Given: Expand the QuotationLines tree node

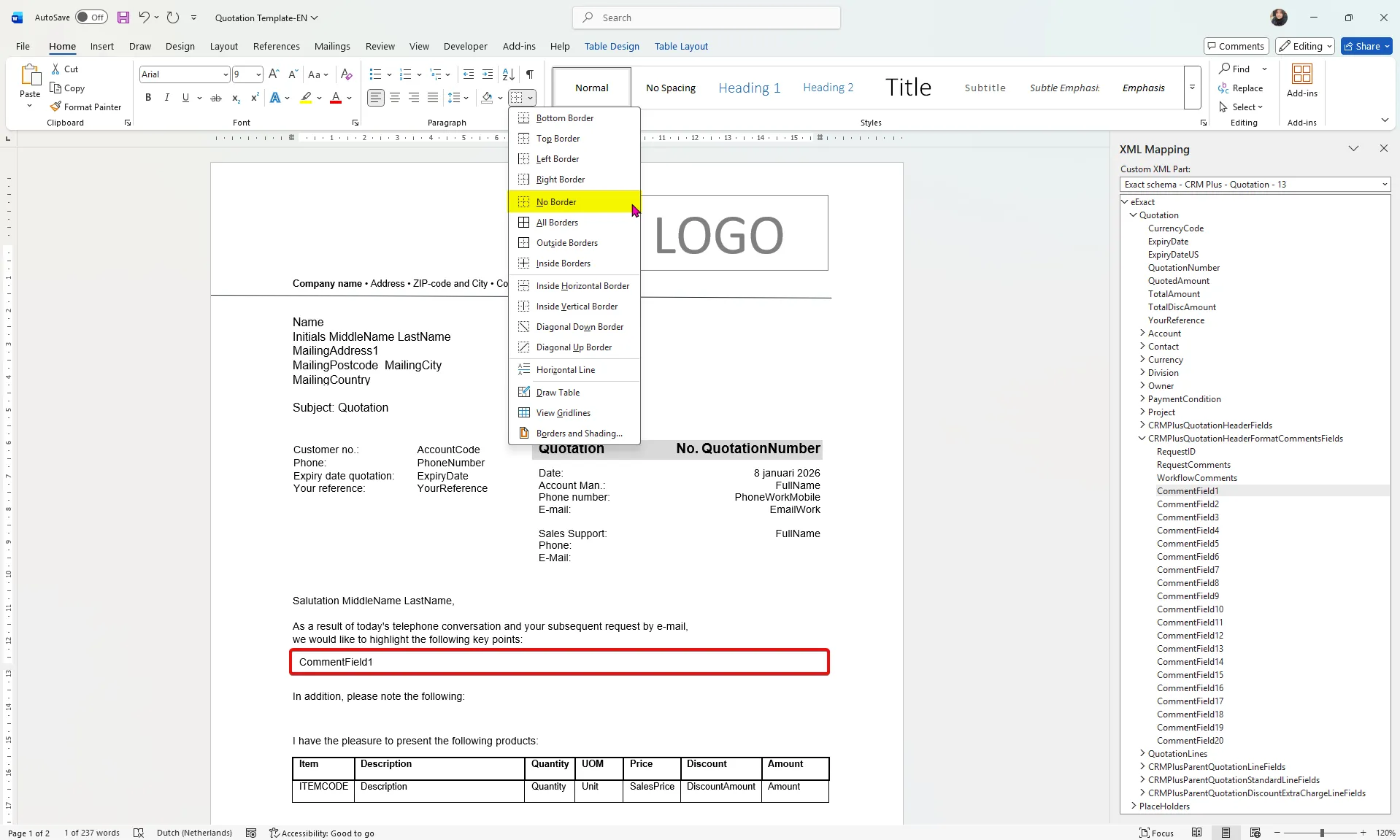Looking at the screenshot, I should click(x=1142, y=754).
